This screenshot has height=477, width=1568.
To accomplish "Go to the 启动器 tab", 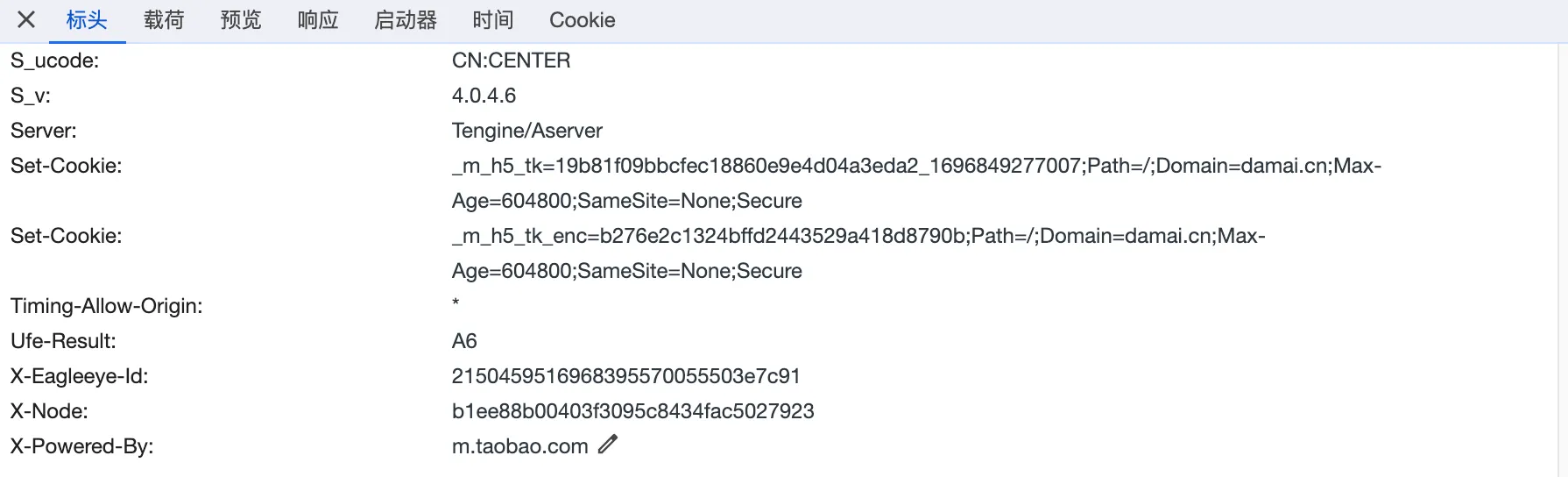I will [406, 19].
